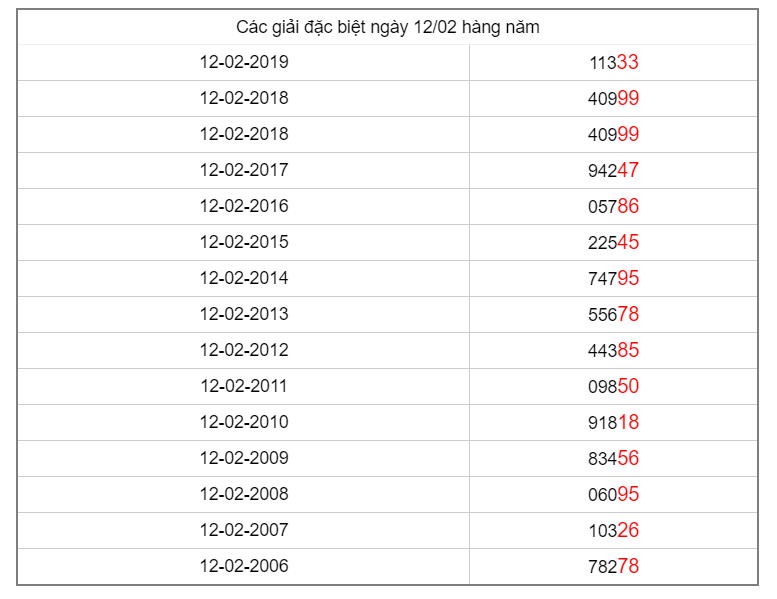Select the date cell 12-02-2007
777x599 pixels.
pos(244,530)
